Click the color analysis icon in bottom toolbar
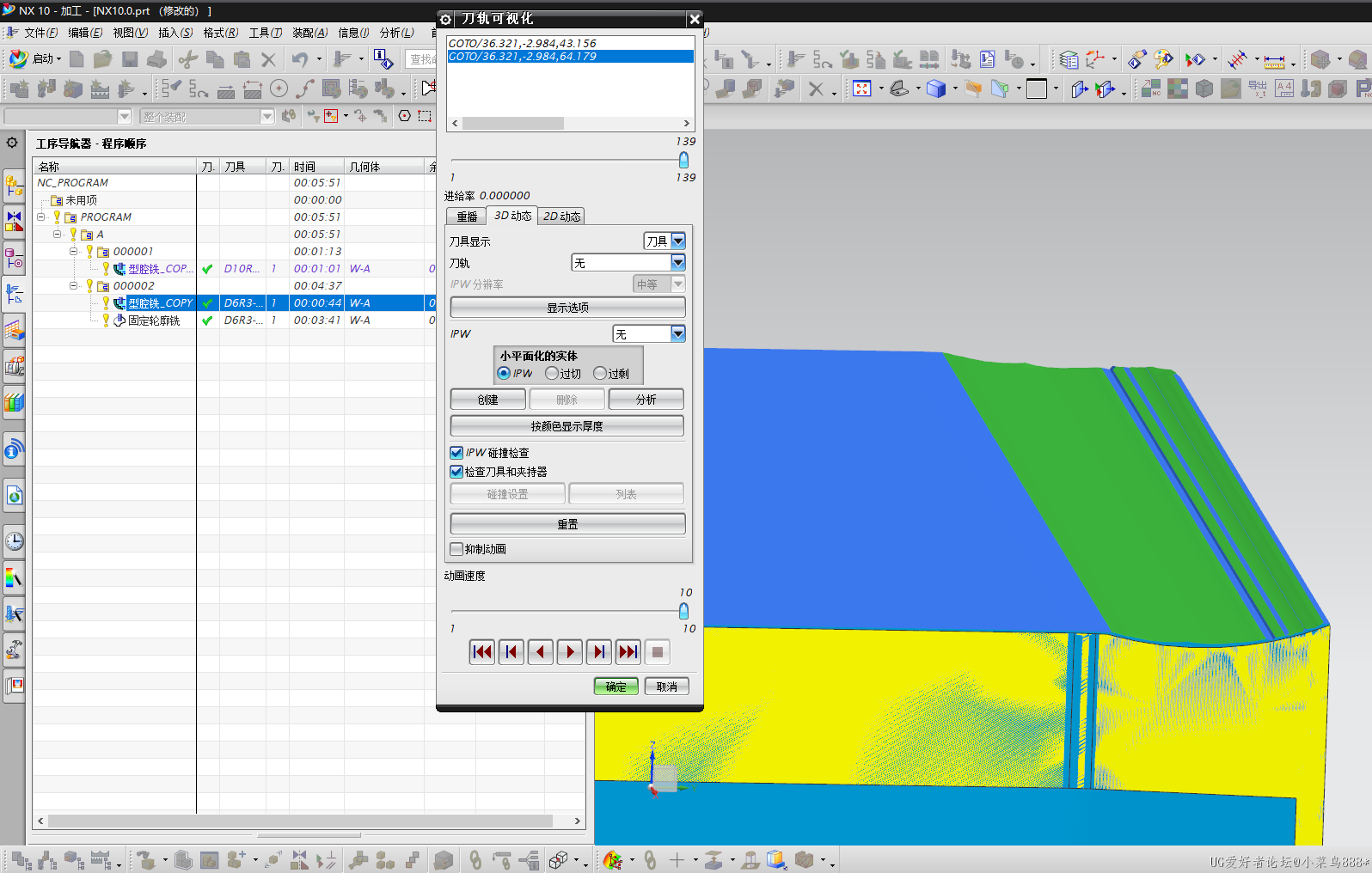 click(x=612, y=859)
